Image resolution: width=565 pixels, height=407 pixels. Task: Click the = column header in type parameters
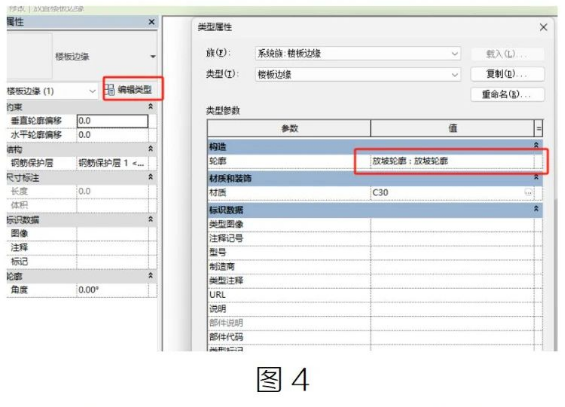539,128
